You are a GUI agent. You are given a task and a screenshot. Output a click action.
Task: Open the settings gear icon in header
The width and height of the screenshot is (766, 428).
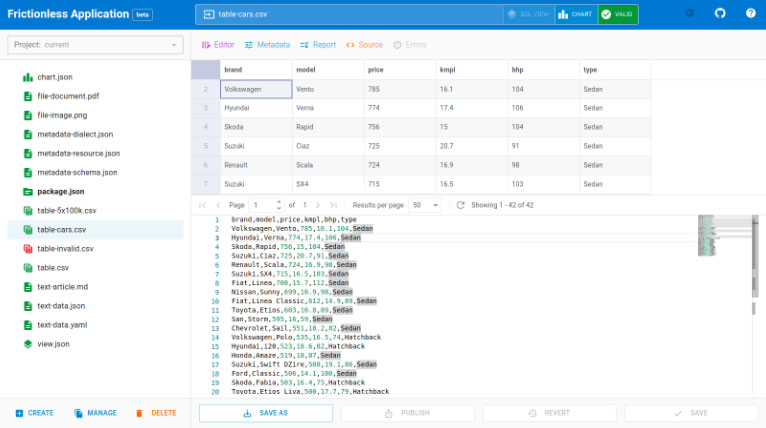(x=689, y=14)
